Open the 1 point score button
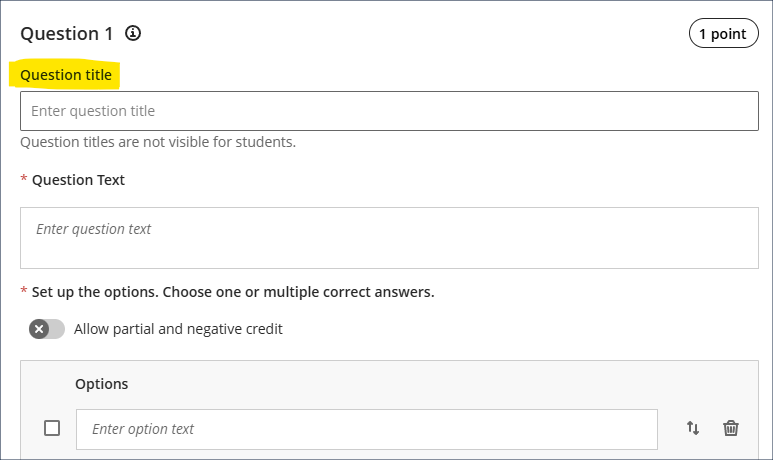Viewport: 773px width, 460px height. click(x=723, y=34)
